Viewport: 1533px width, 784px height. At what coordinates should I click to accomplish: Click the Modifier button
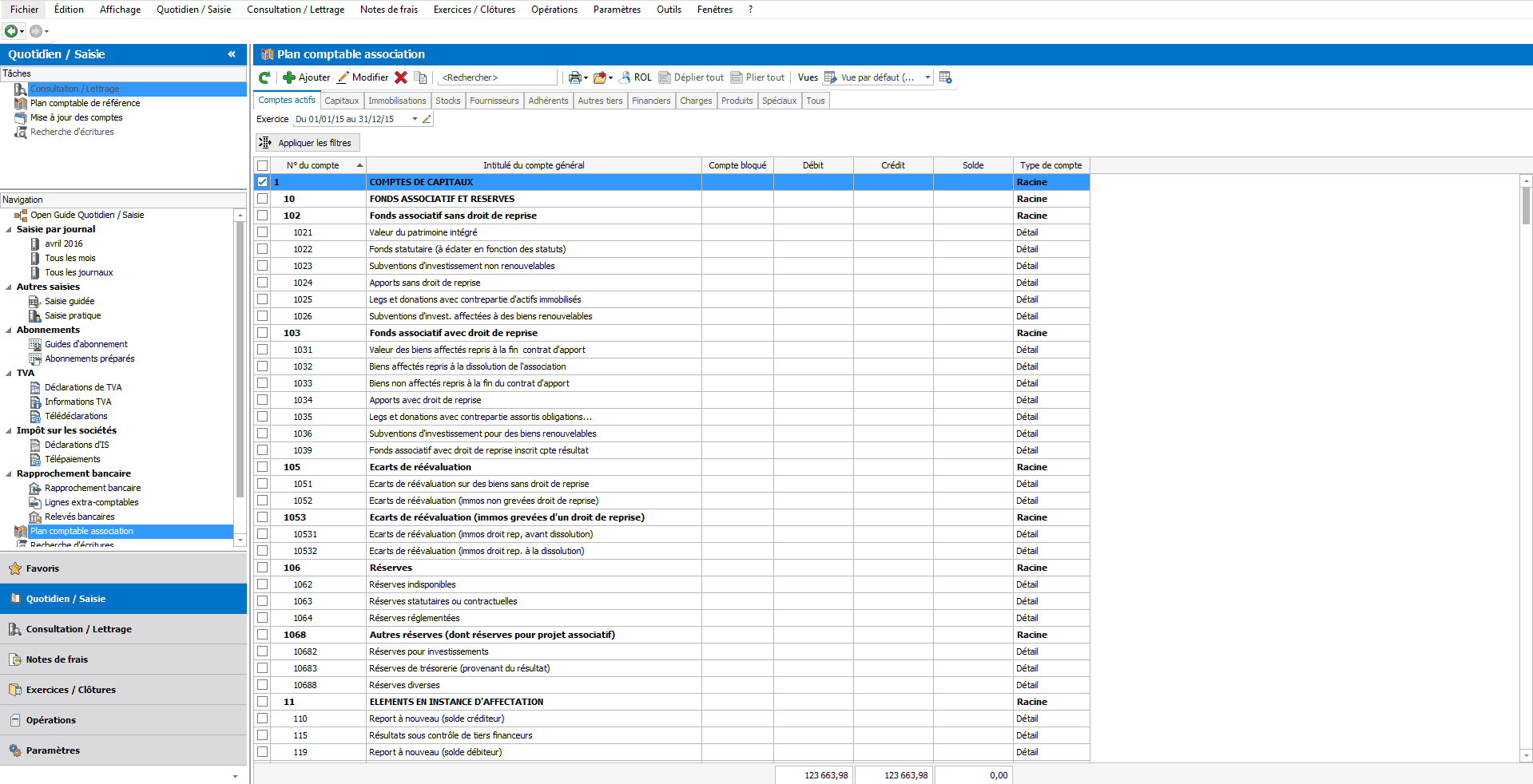tap(363, 77)
